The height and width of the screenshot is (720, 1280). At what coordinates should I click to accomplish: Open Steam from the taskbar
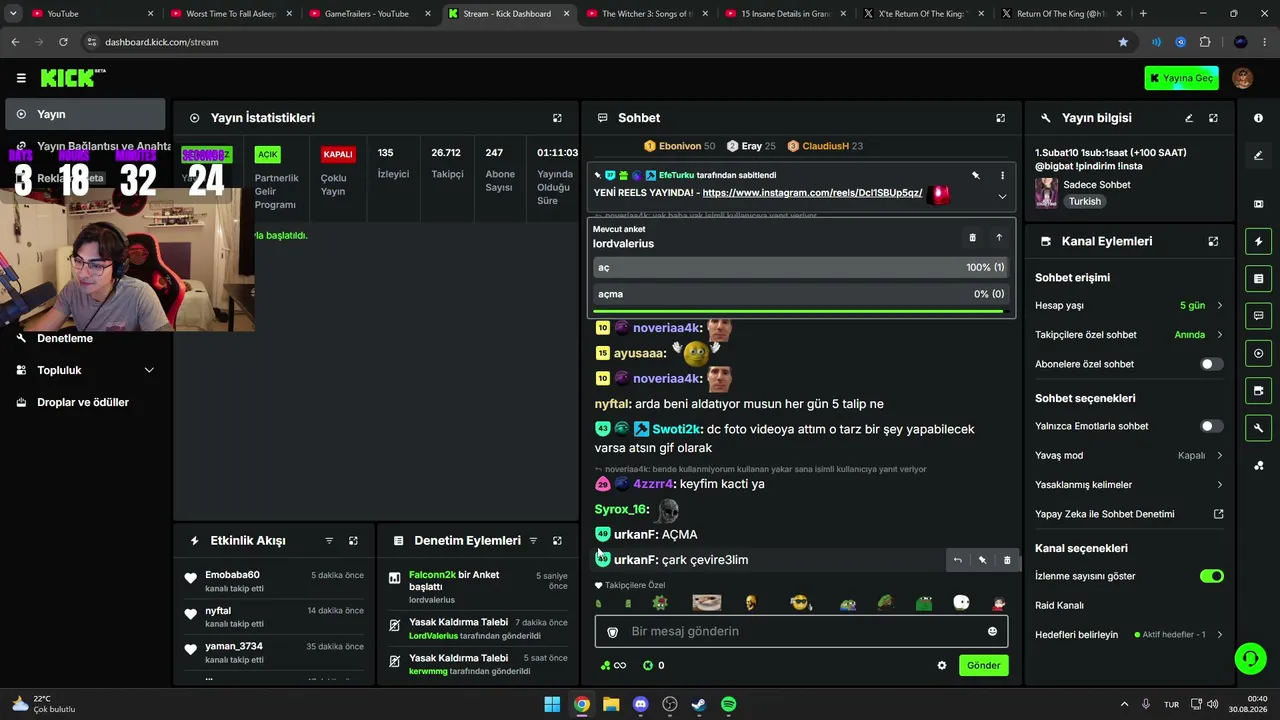[699, 704]
